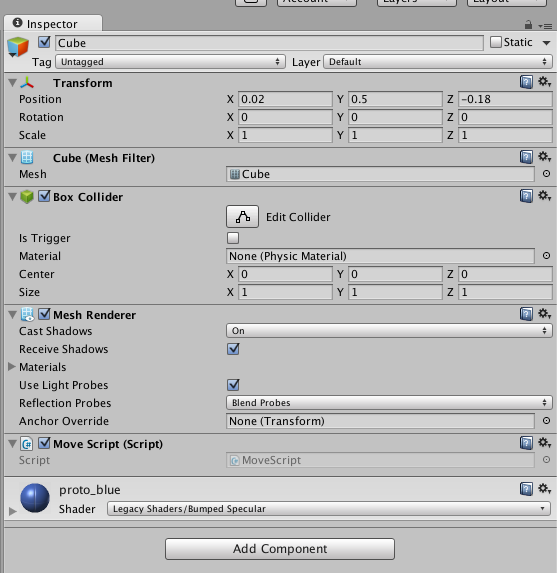Click the green Box Collider icon

27,197
